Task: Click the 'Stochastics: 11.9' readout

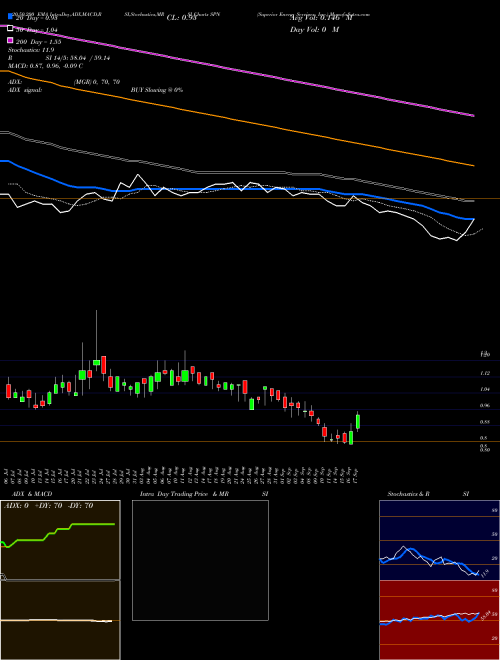Action: [31, 50]
